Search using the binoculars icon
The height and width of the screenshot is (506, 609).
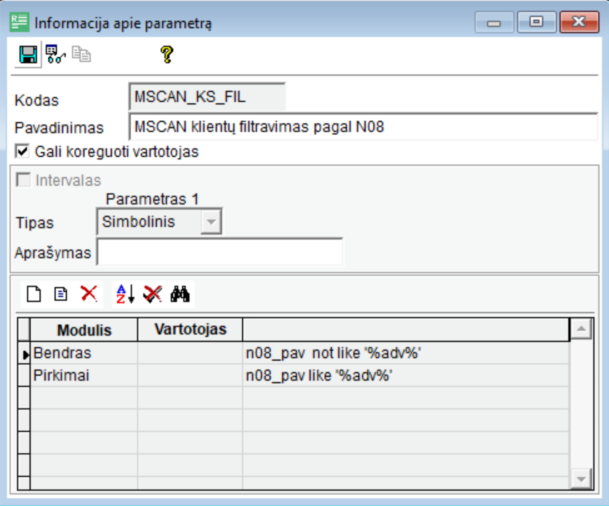tap(180, 294)
